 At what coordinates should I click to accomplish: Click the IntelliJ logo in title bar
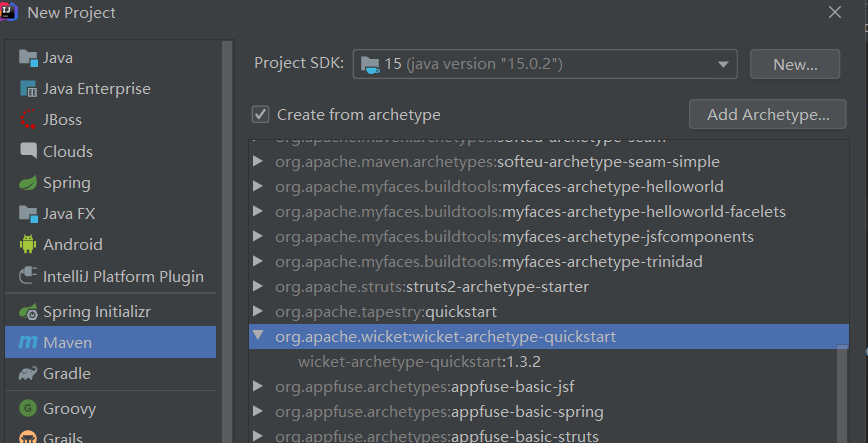(8, 11)
